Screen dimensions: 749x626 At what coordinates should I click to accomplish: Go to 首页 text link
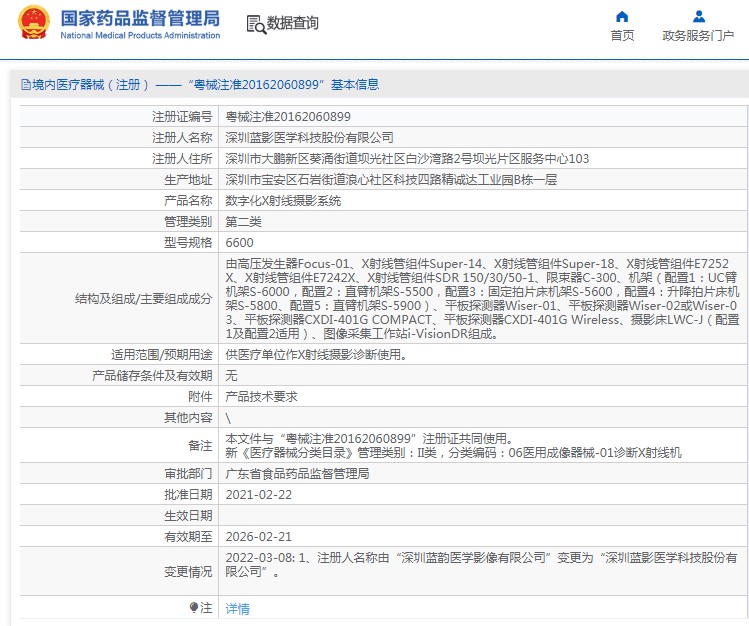click(622, 36)
